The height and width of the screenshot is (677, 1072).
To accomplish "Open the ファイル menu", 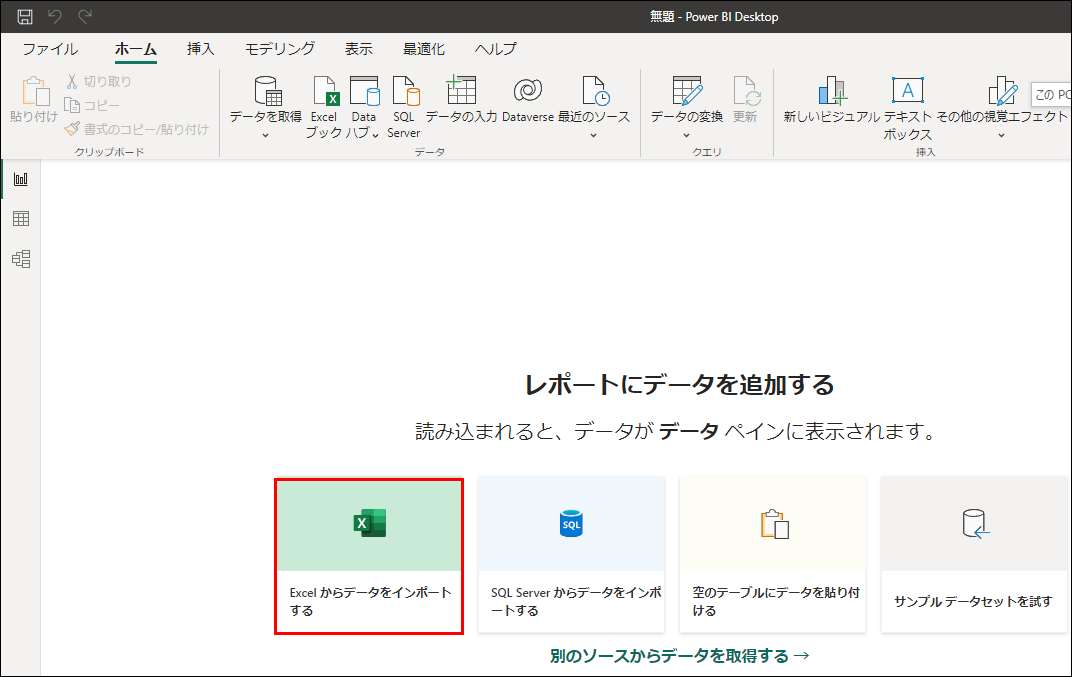I will [x=50, y=49].
